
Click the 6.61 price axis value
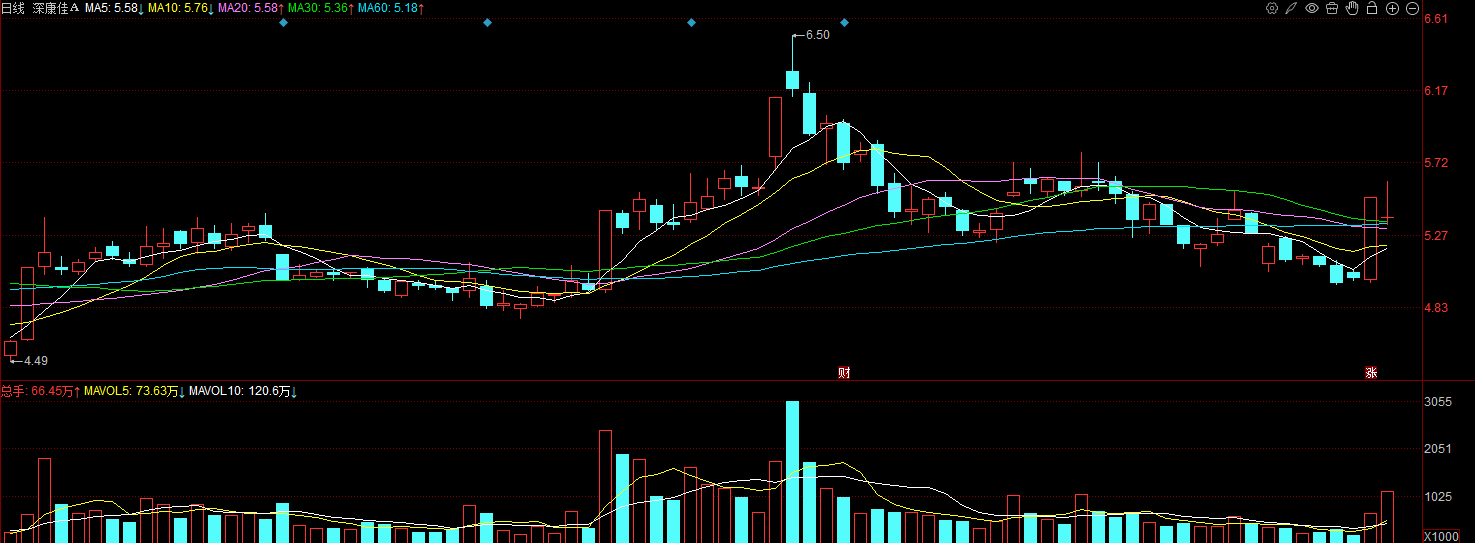click(x=1437, y=19)
